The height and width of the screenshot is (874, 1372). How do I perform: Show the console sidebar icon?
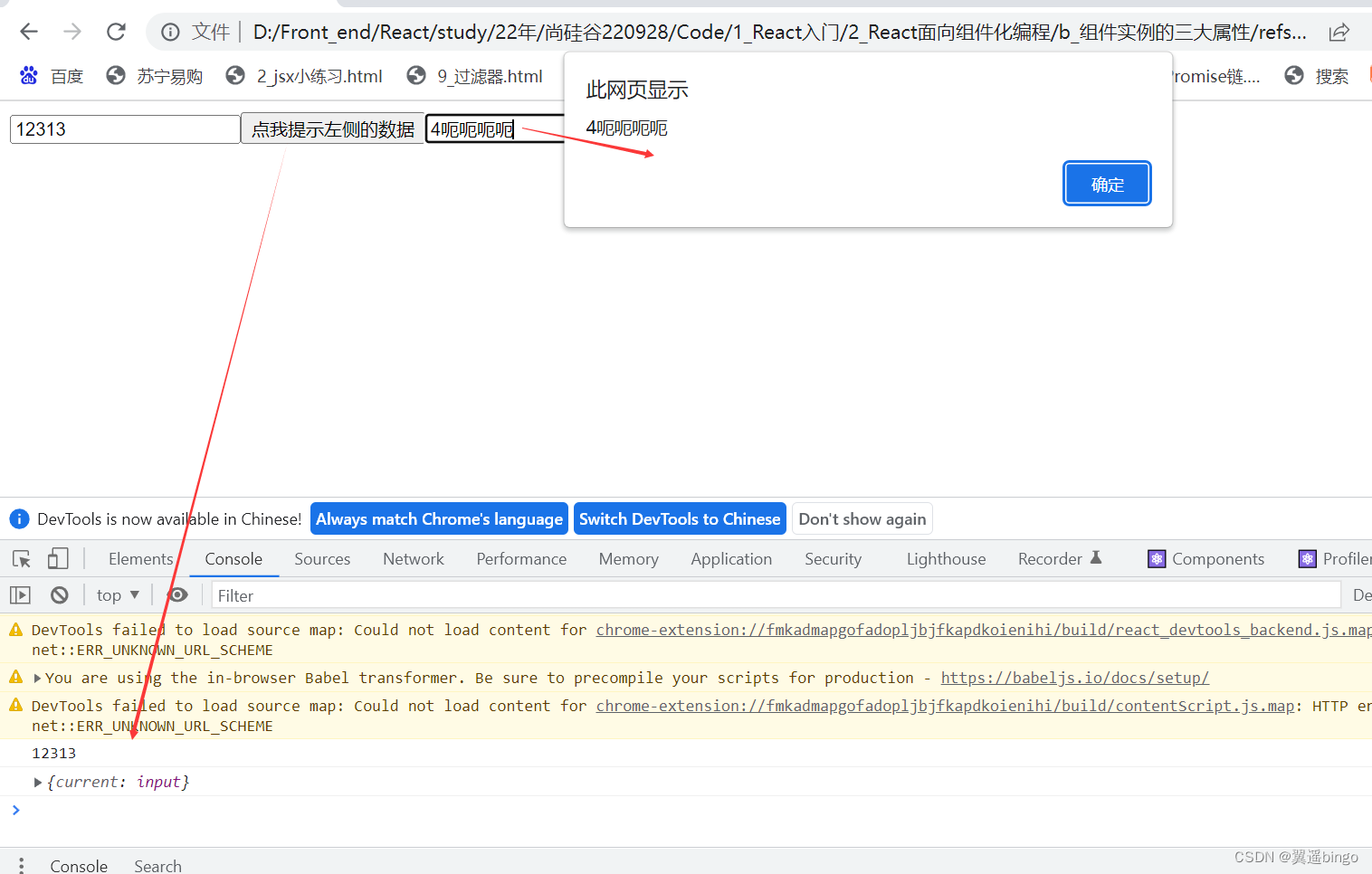tap(20, 594)
